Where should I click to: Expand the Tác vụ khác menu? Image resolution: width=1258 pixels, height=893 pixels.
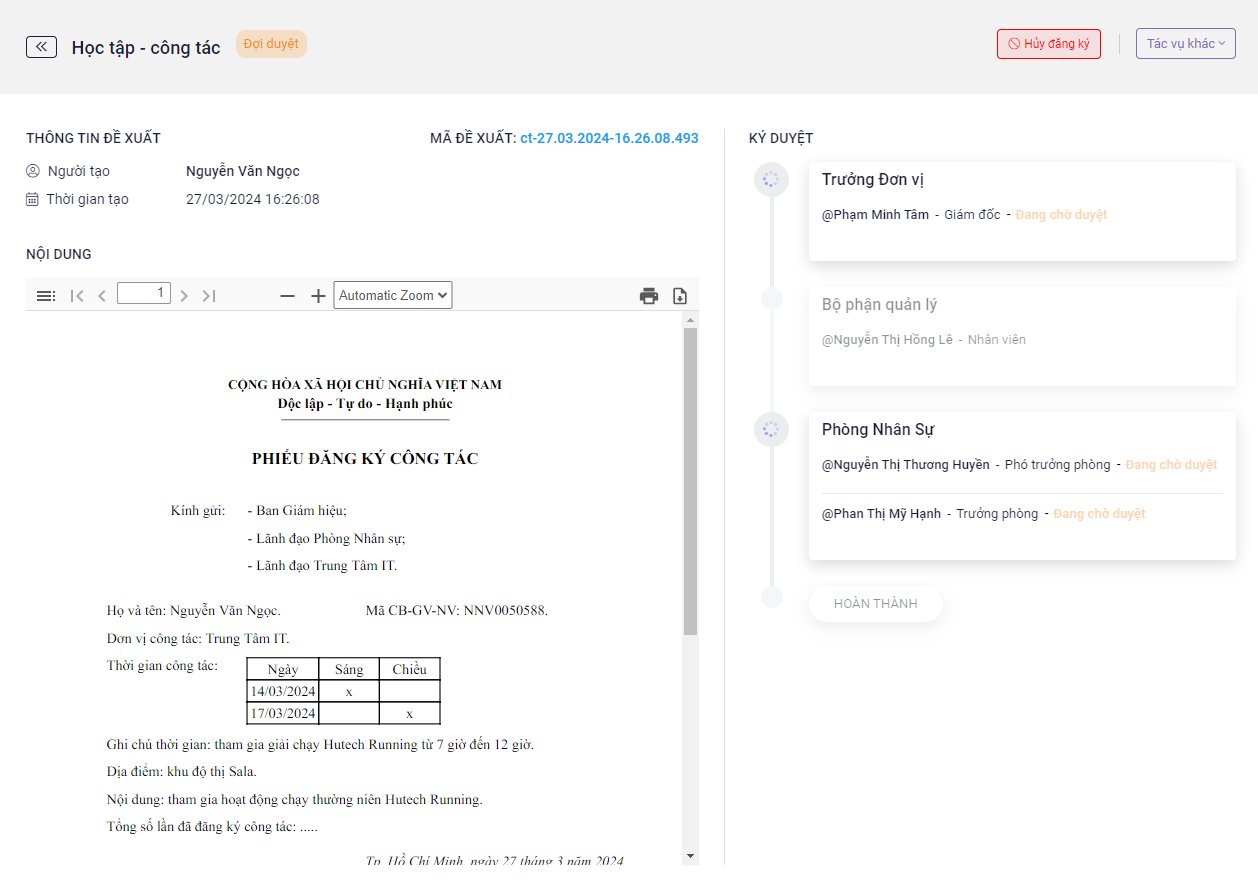tap(1185, 44)
